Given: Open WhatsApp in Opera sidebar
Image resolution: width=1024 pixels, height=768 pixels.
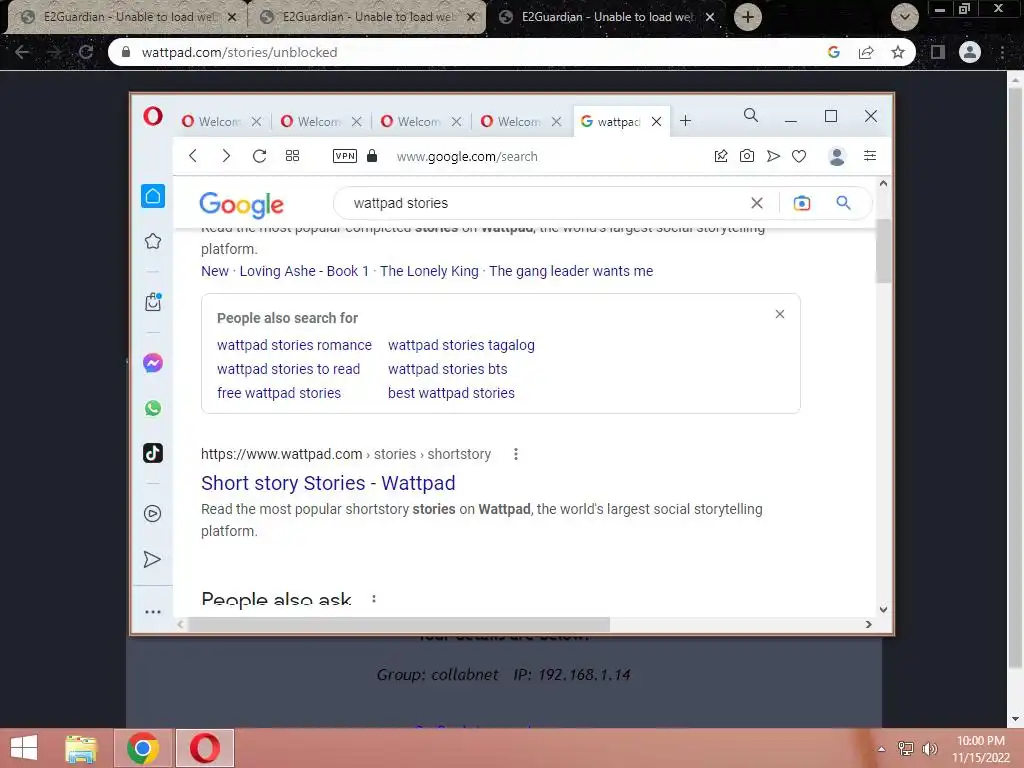Looking at the screenshot, I should [153, 408].
